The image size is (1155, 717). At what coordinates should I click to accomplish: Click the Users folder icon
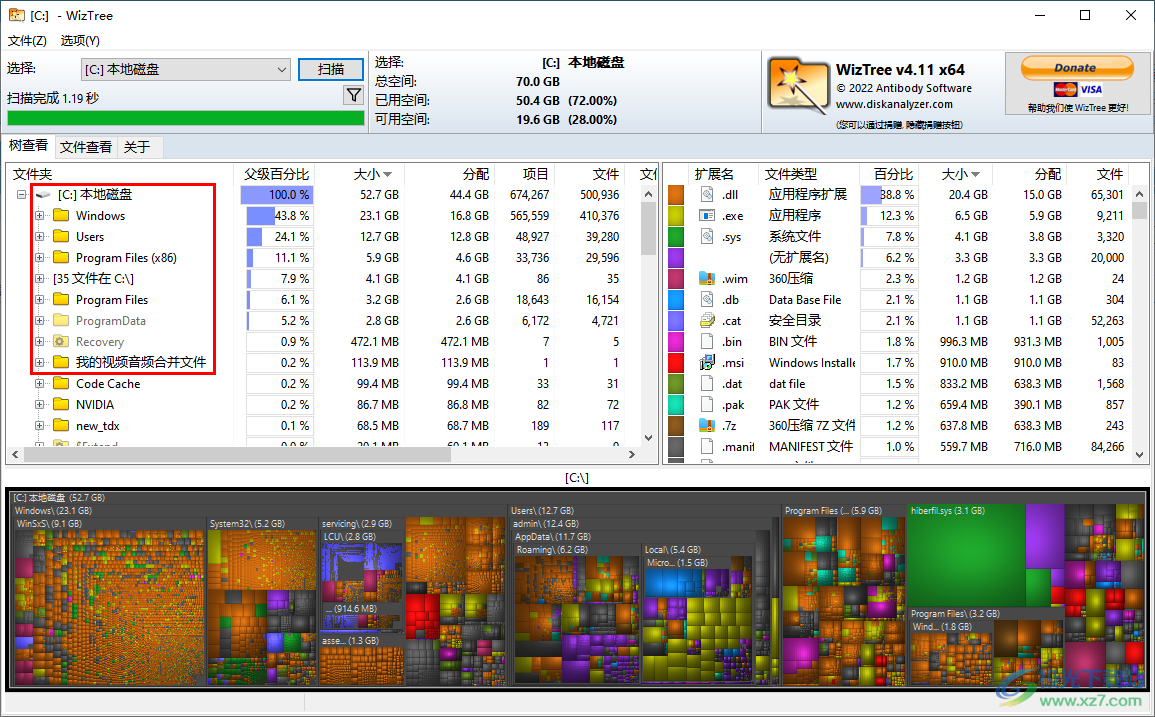click(x=61, y=237)
